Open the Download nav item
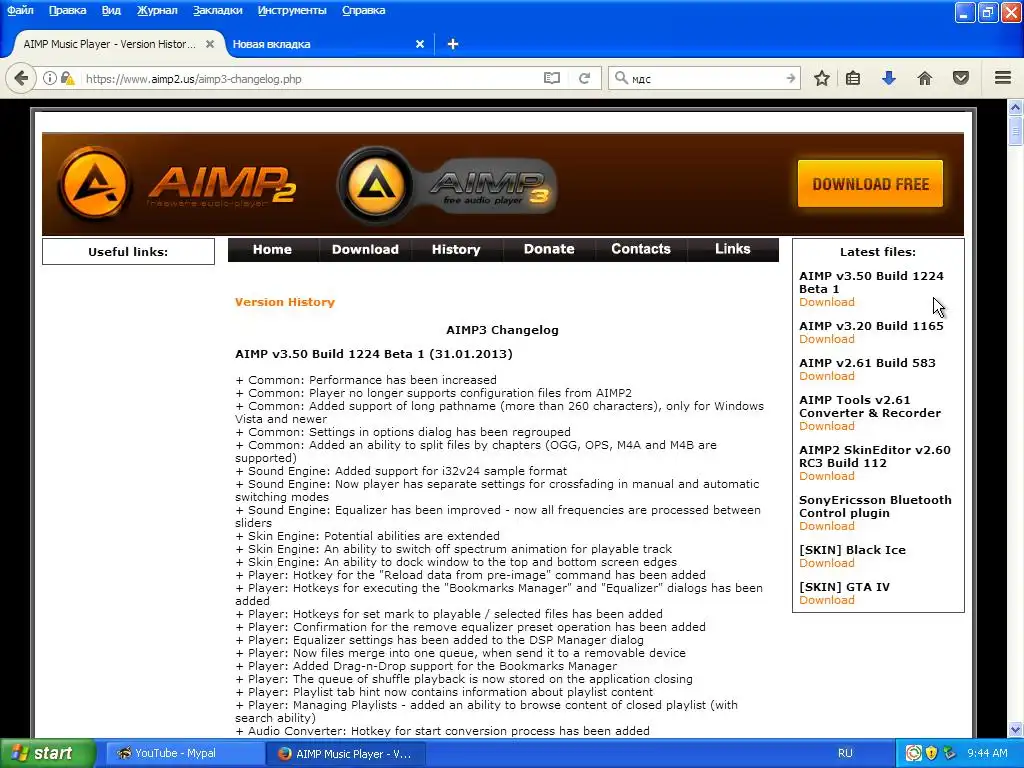The image size is (1024, 768). [x=365, y=249]
